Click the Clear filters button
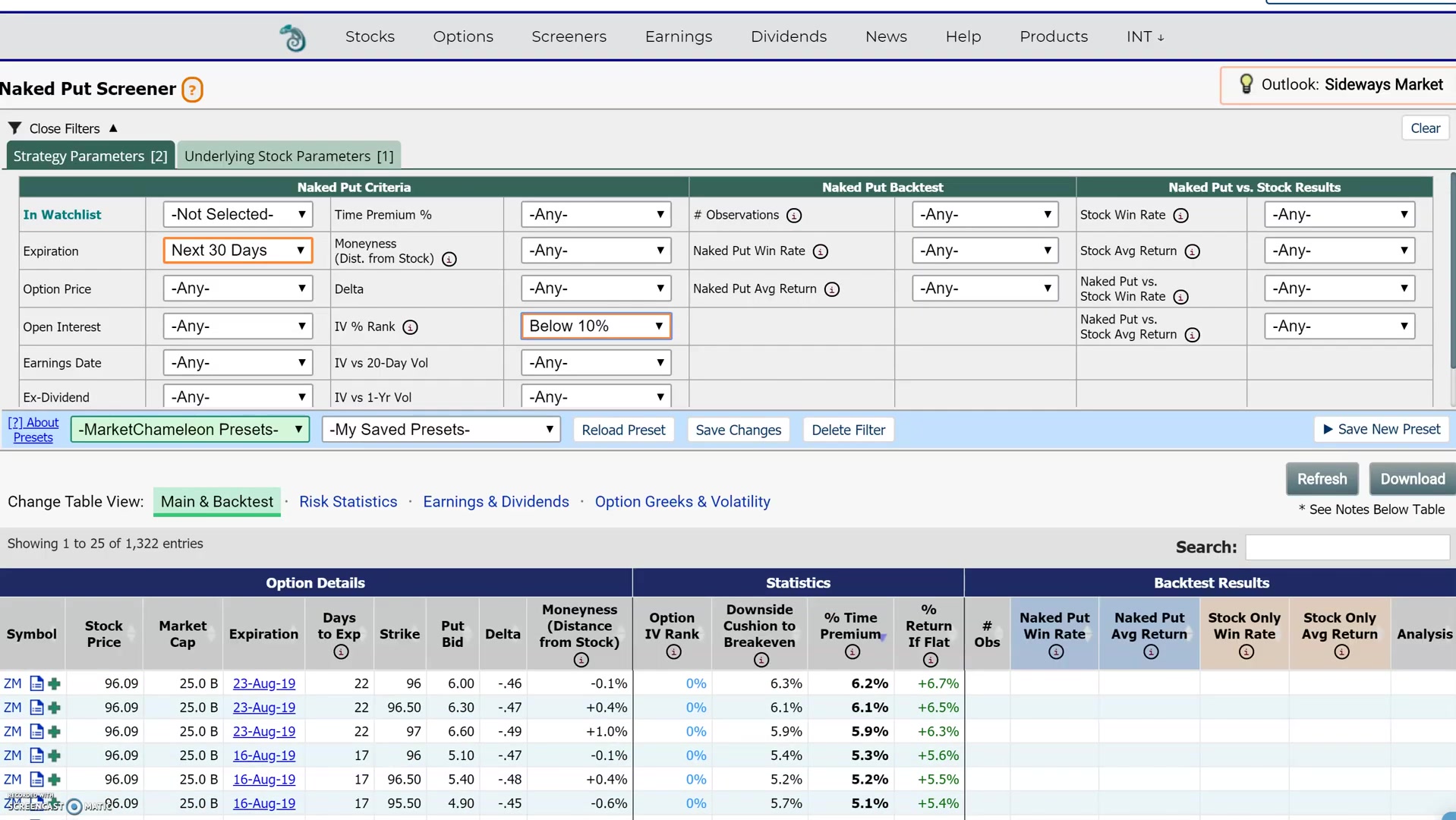Viewport: 1456px width, 820px height. (x=1425, y=128)
